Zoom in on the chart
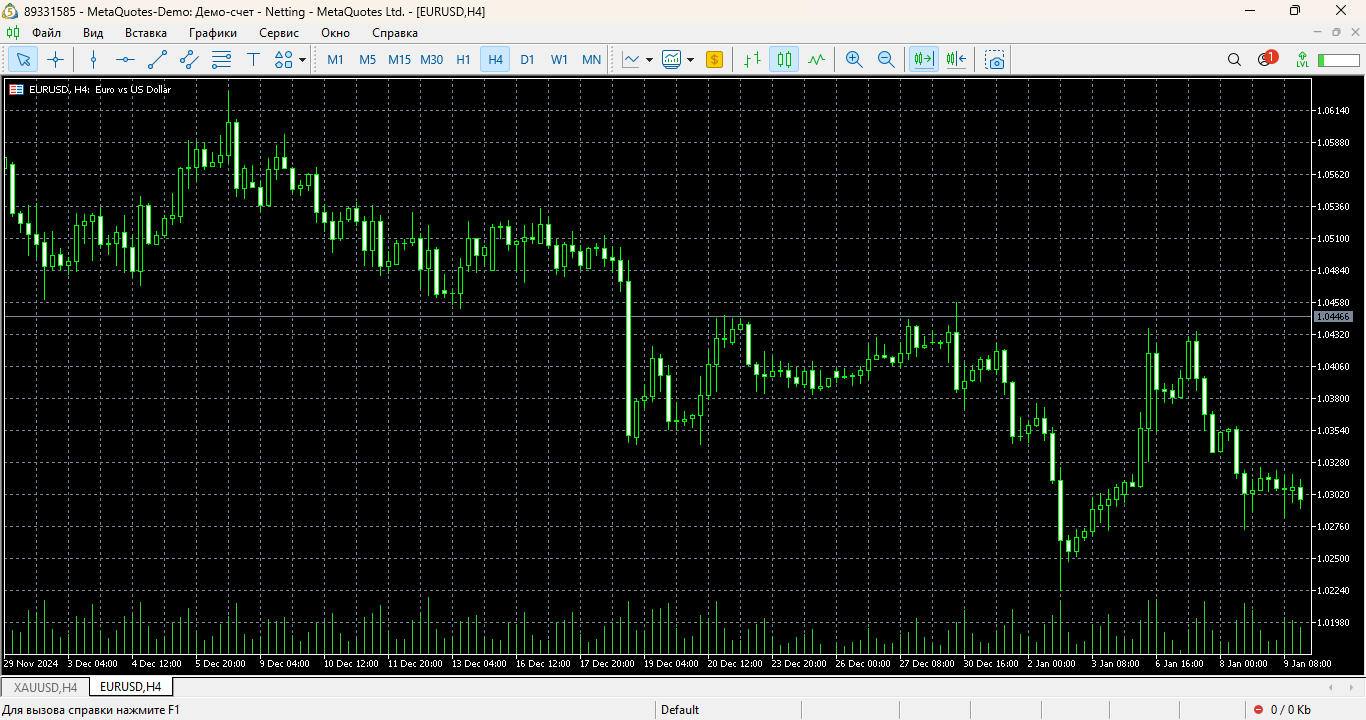This screenshot has height=720, width=1366. tap(853, 59)
